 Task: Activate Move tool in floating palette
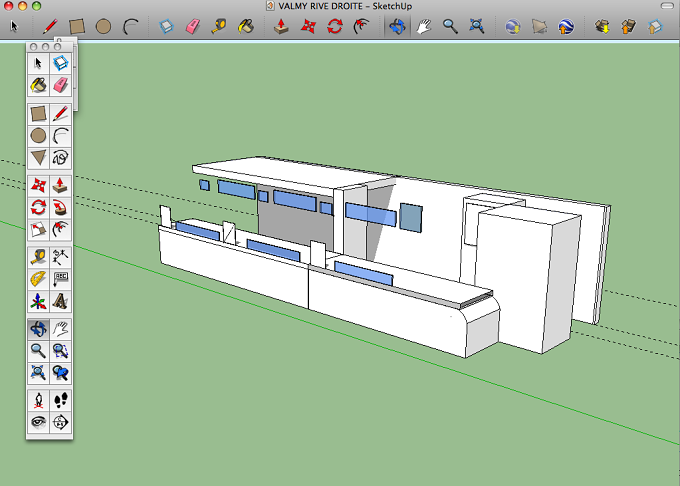click(38, 186)
